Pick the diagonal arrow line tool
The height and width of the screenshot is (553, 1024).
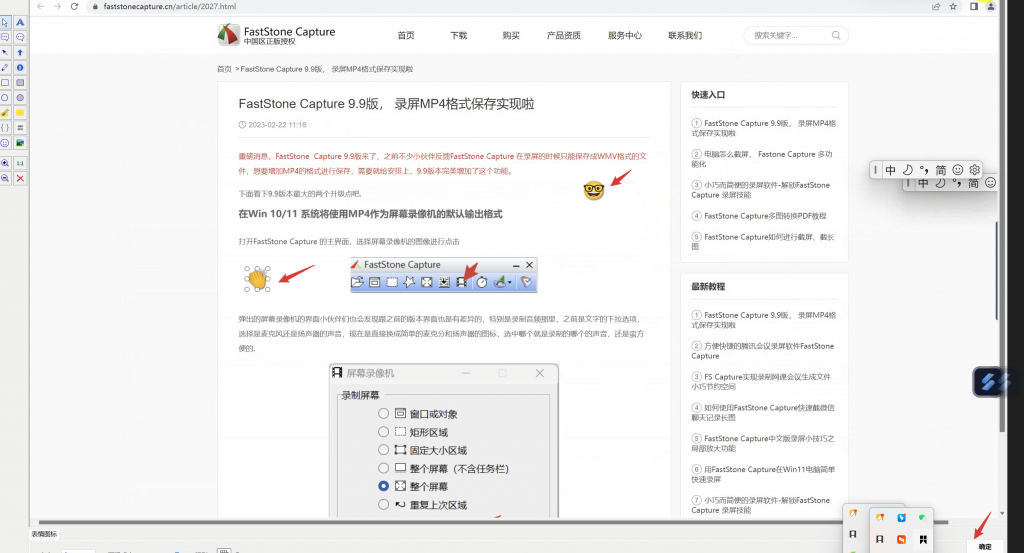click(5, 52)
